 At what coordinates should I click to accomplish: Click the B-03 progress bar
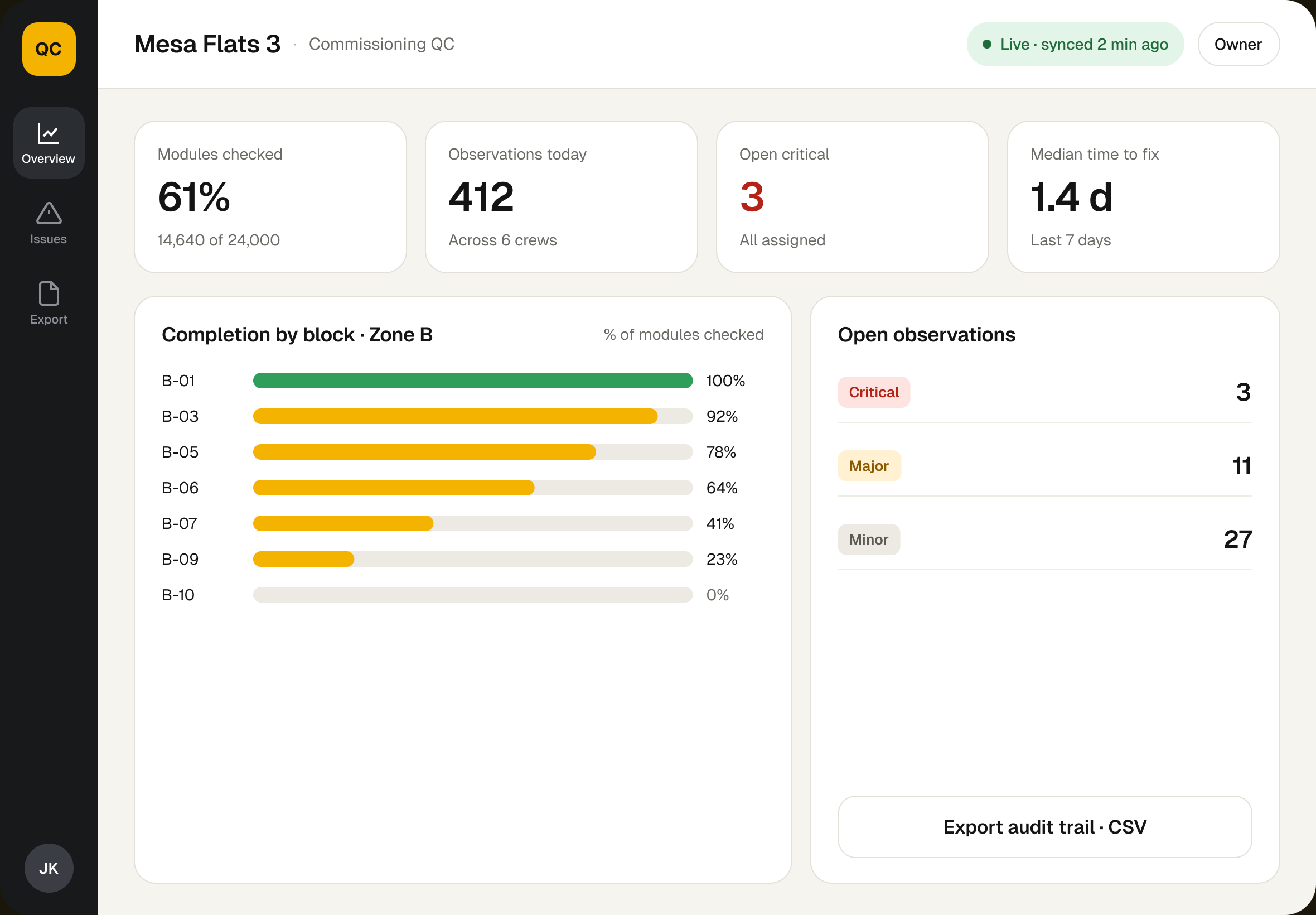tap(473, 416)
